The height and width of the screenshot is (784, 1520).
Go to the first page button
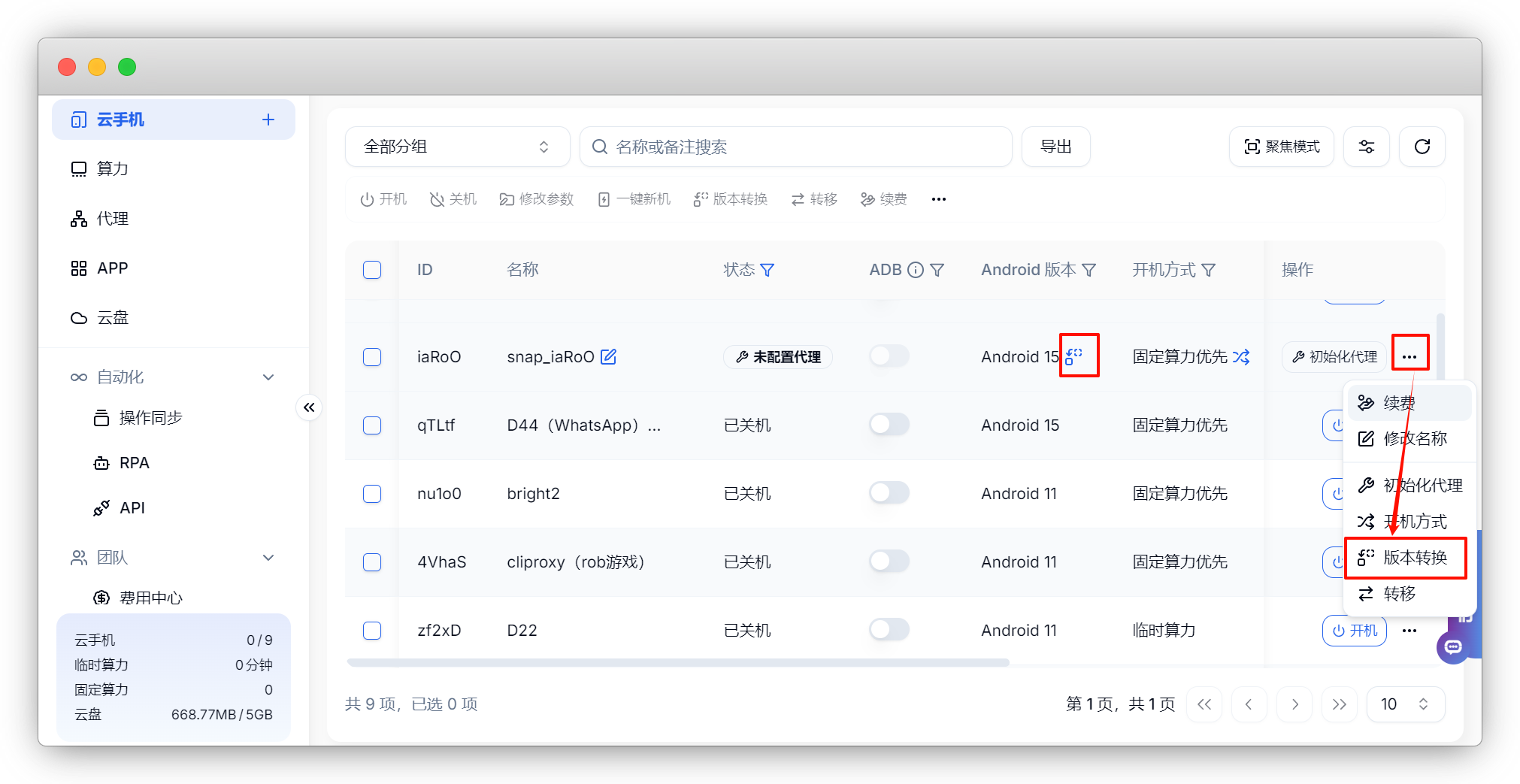(1204, 704)
